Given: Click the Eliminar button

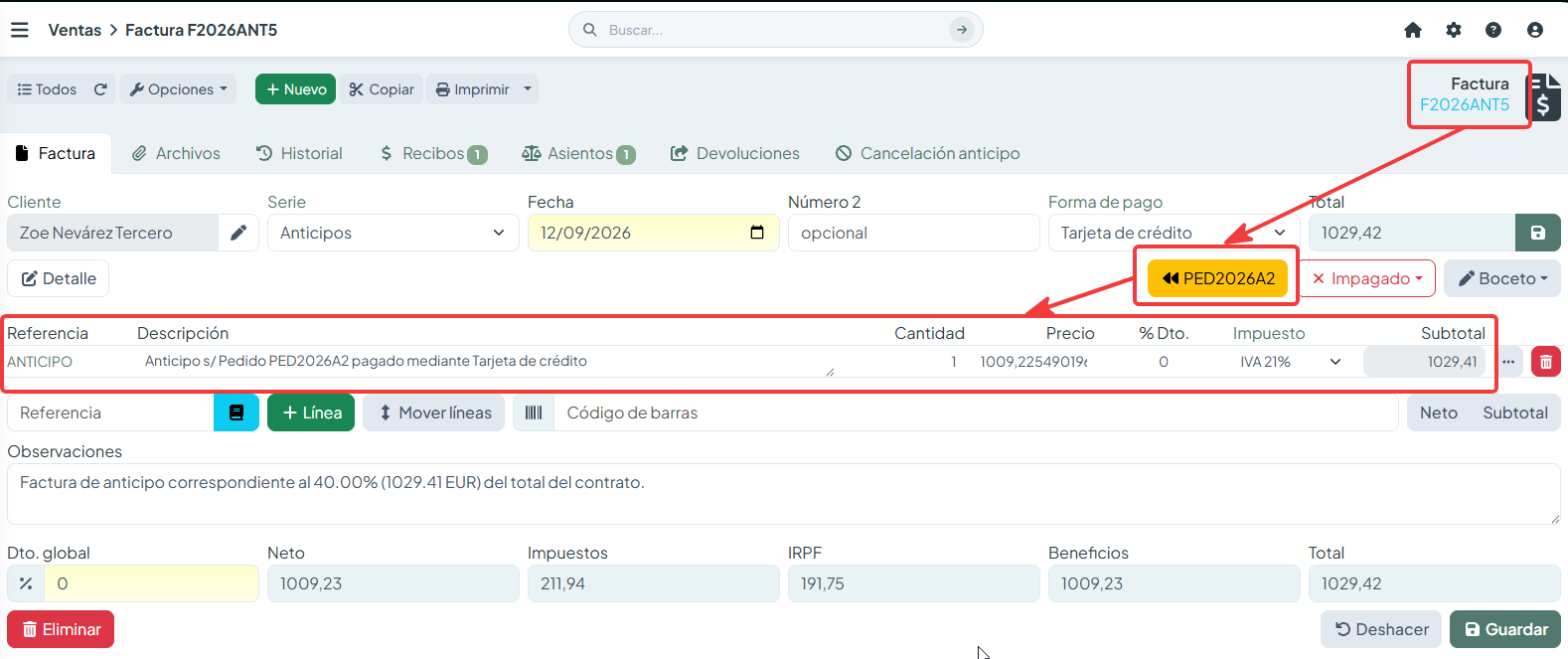Looking at the screenshot, I should tap(61, 629).
